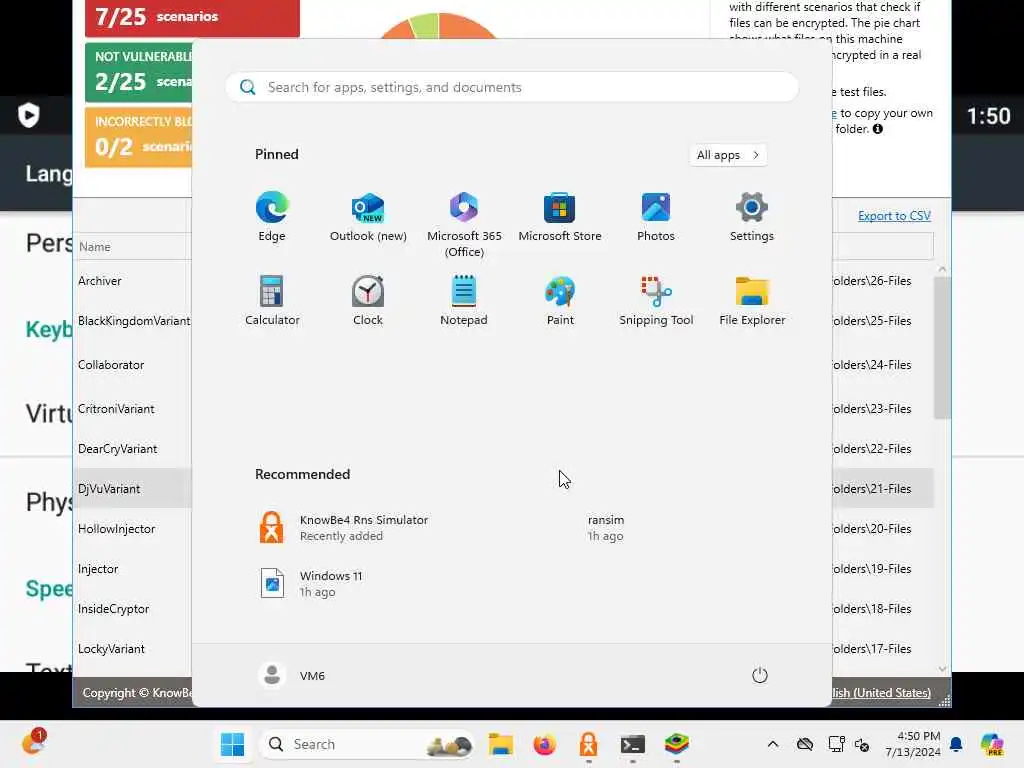Open File Explorer from taskbar
This screenshot has height=768, width=1024.
501,744
